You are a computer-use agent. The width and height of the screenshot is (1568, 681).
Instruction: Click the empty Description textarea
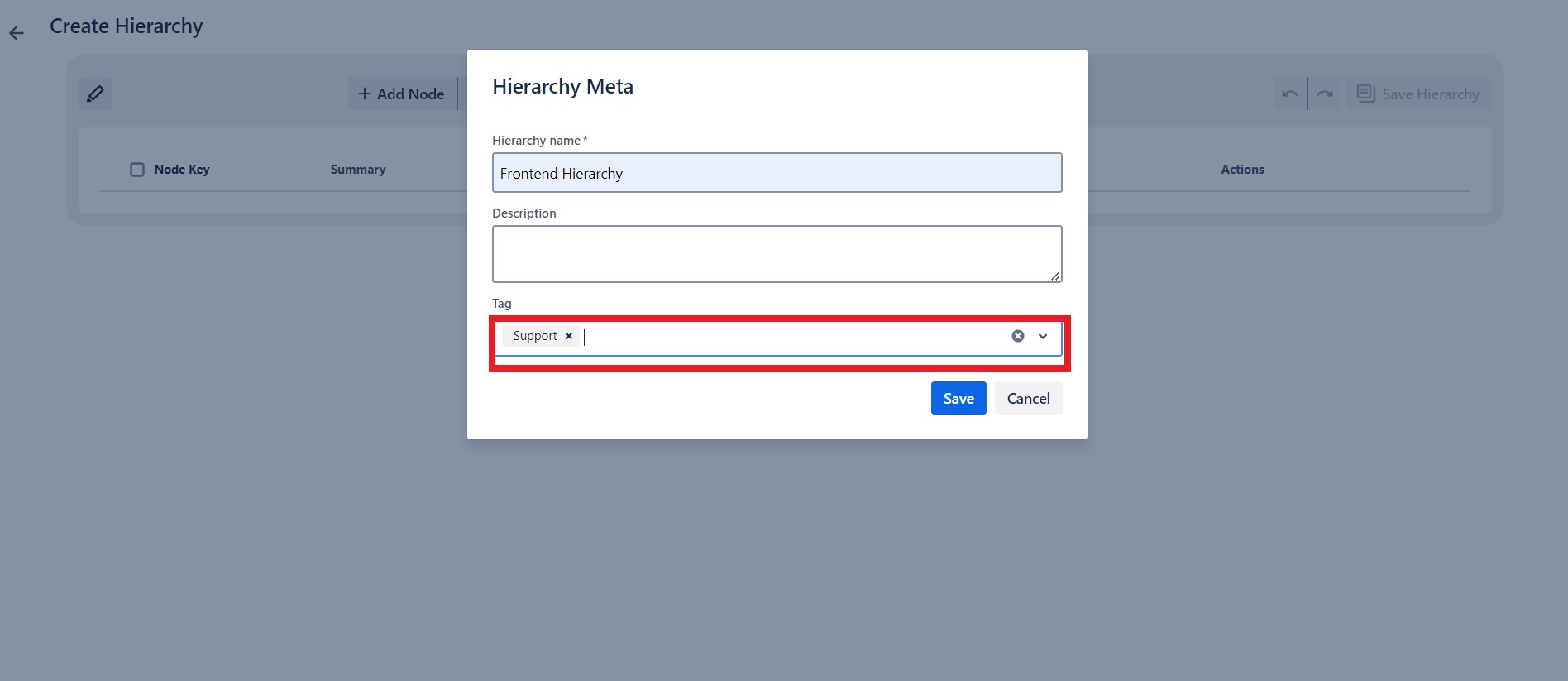(777, 252)
